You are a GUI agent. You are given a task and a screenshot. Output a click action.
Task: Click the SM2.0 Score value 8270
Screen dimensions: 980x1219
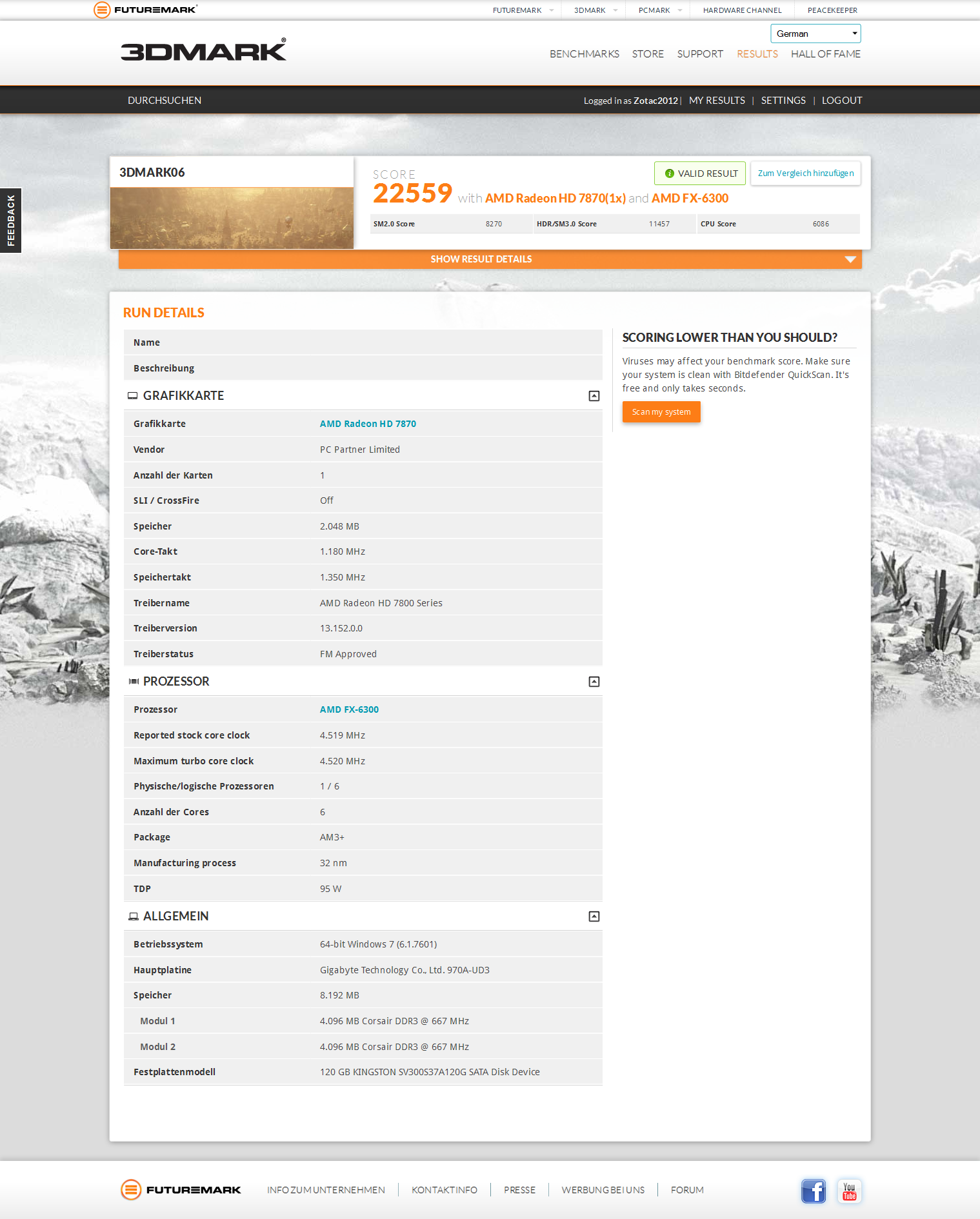coord(494,224)
